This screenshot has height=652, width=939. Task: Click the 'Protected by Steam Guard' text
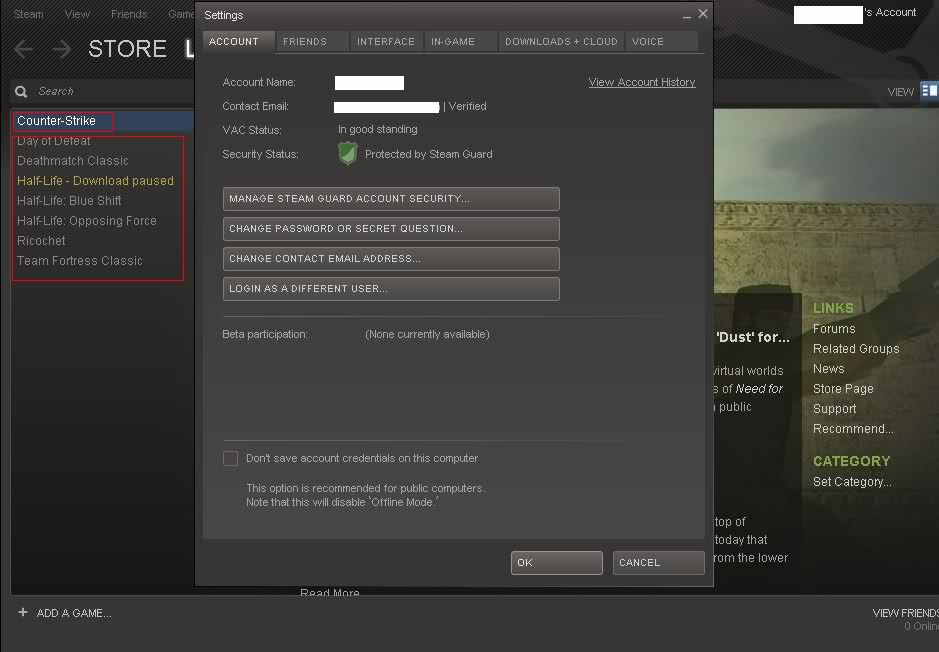coord(429,154)
